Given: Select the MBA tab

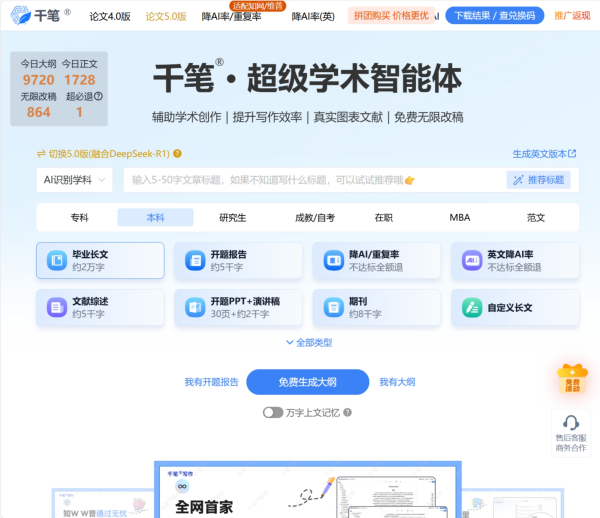Looking at the screenshot, I should pos(460,217).
